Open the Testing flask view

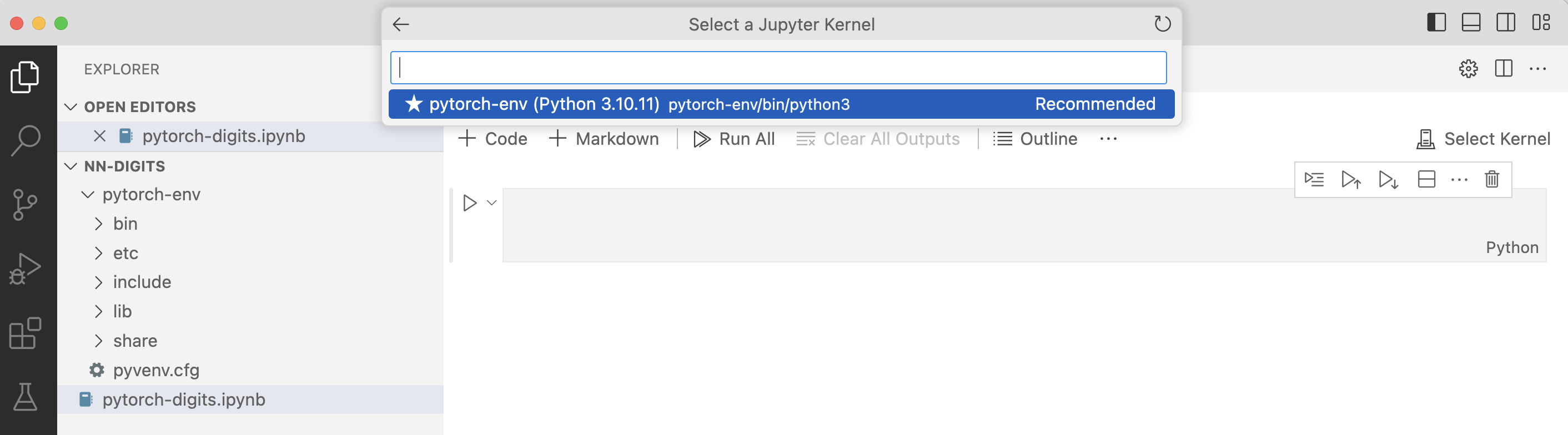pyautogui.click(x=26, y=397)
